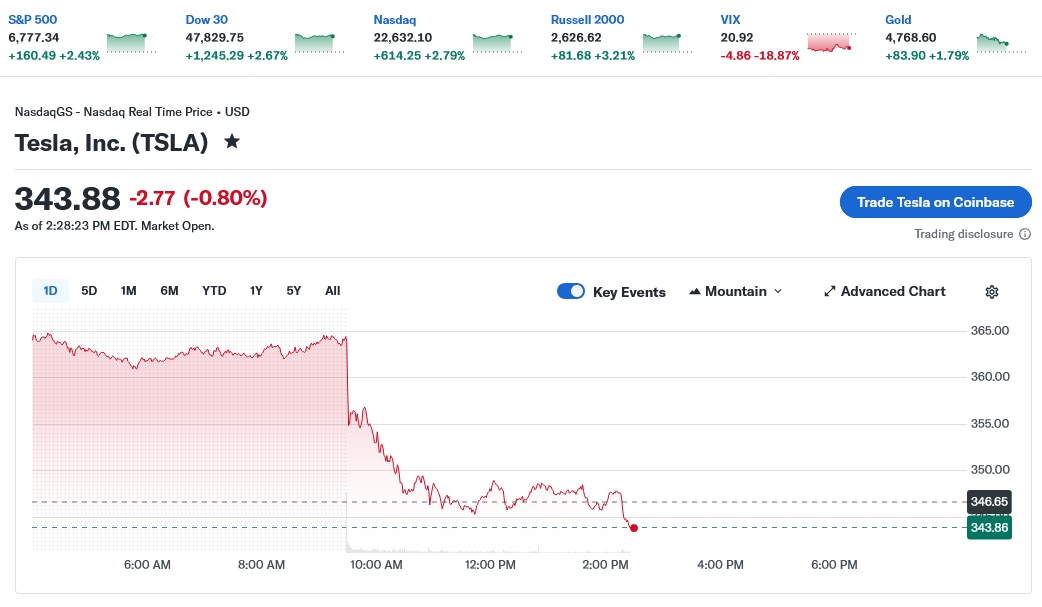Open the Russell 2000 index link
The width and height of the screenshot is (1042, 607).
click(x=588, y=20)
